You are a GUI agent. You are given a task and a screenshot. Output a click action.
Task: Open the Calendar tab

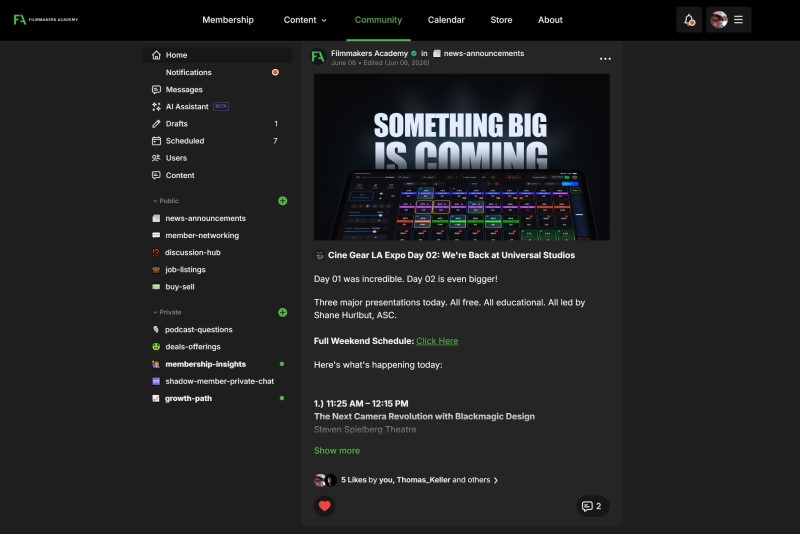click(x=446, y=20)
